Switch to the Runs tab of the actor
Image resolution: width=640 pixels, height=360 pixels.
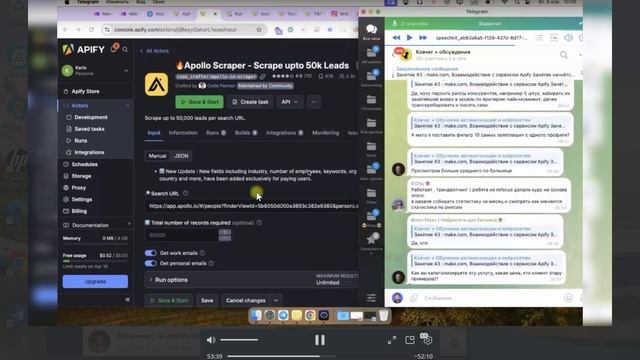point(216,133)
